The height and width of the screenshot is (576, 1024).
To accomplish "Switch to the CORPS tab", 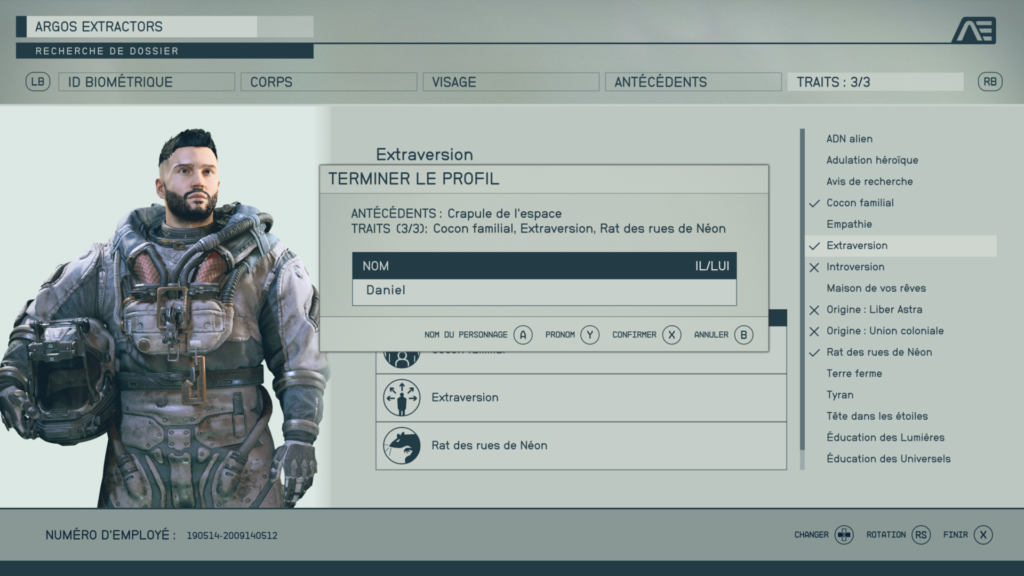I will pyautogui.click(x=328, y=82).
